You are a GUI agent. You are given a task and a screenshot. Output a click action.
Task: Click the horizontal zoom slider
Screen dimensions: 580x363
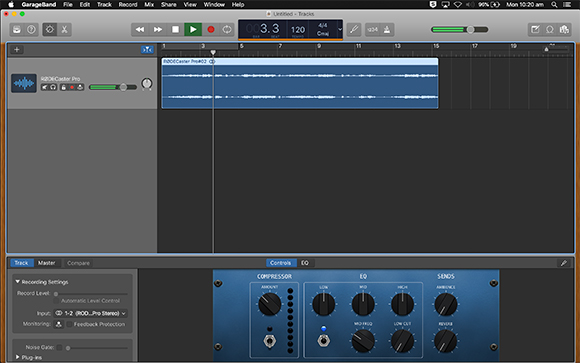tap(556, 49)
